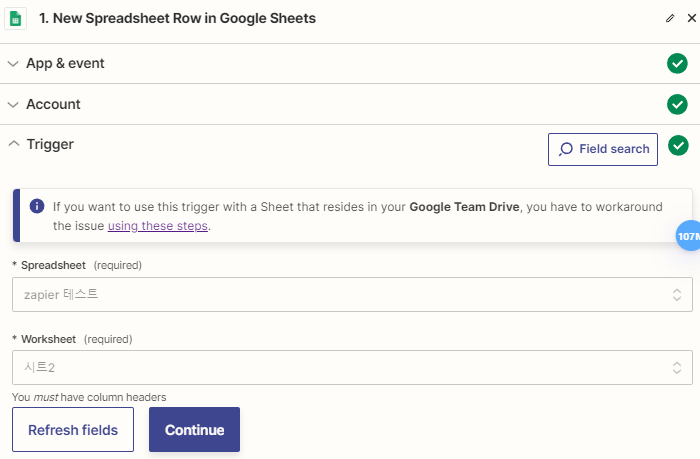Screen dimensions: 700x459
Task: Open the Spreadsheet dropdown
Action: 352,295
